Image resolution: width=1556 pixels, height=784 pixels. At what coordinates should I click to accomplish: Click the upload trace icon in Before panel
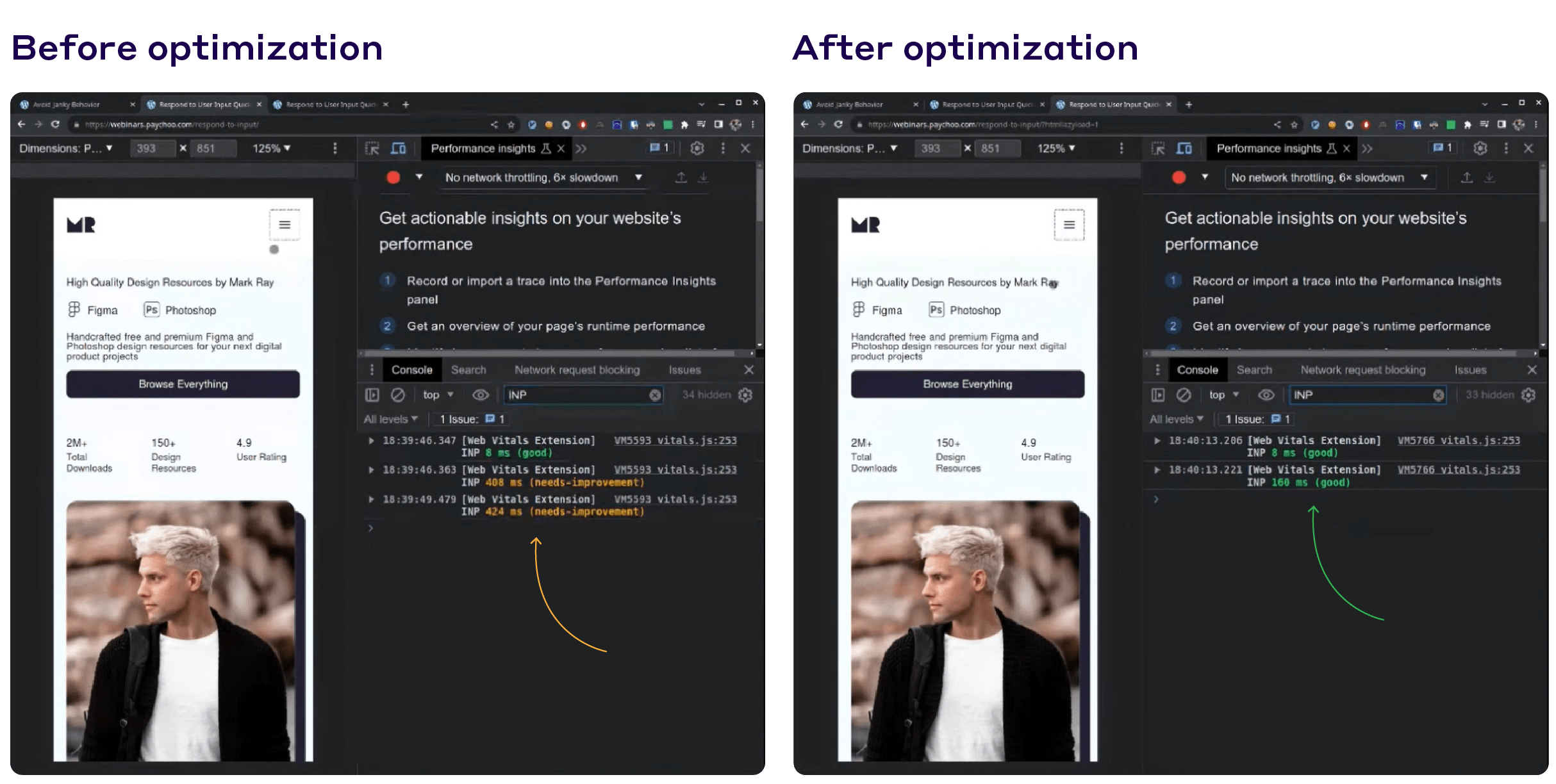click(x=681, y=177)
